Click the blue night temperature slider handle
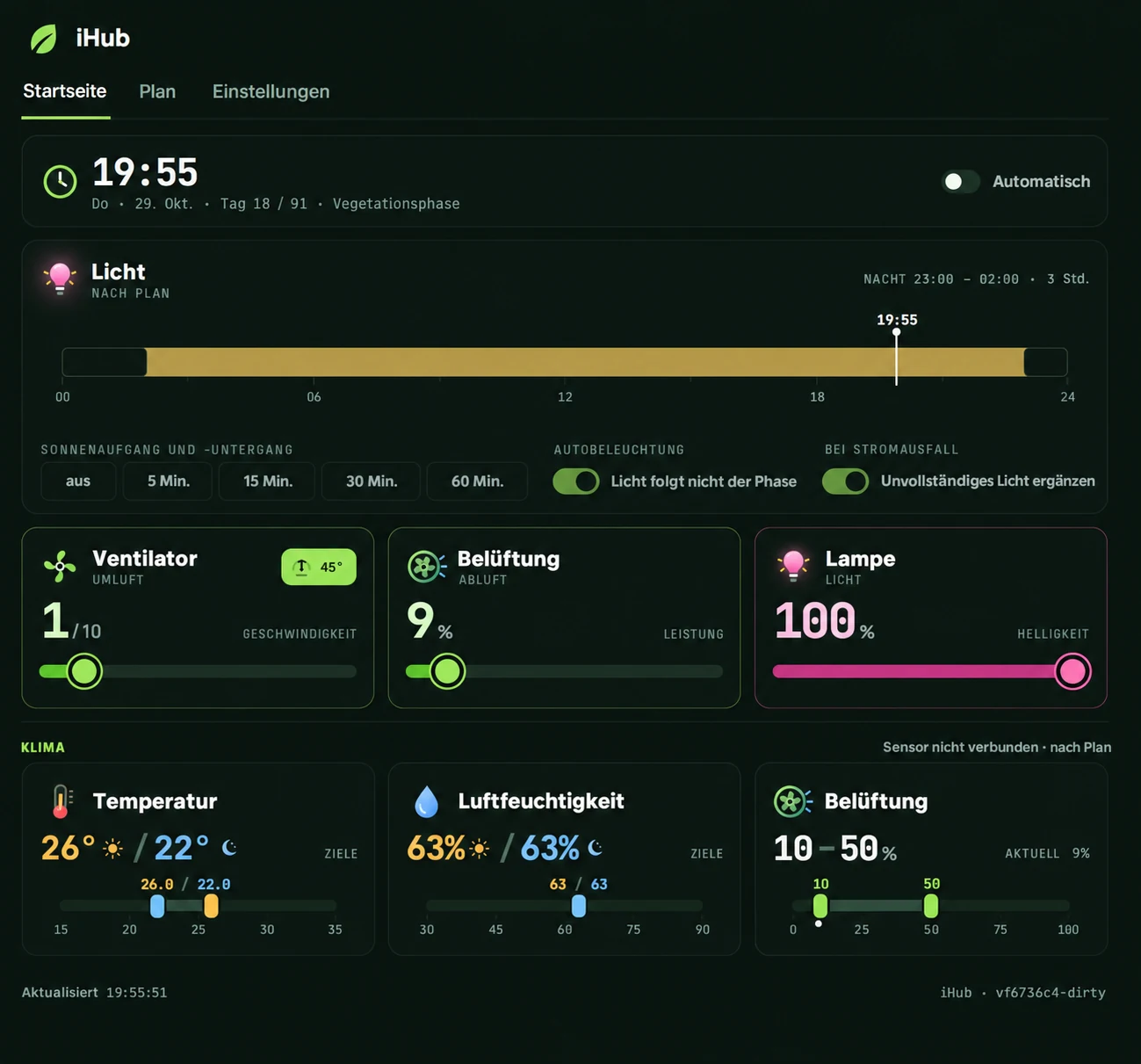1141x1064 pixels. pyautogui.click(x=157, y=906)
